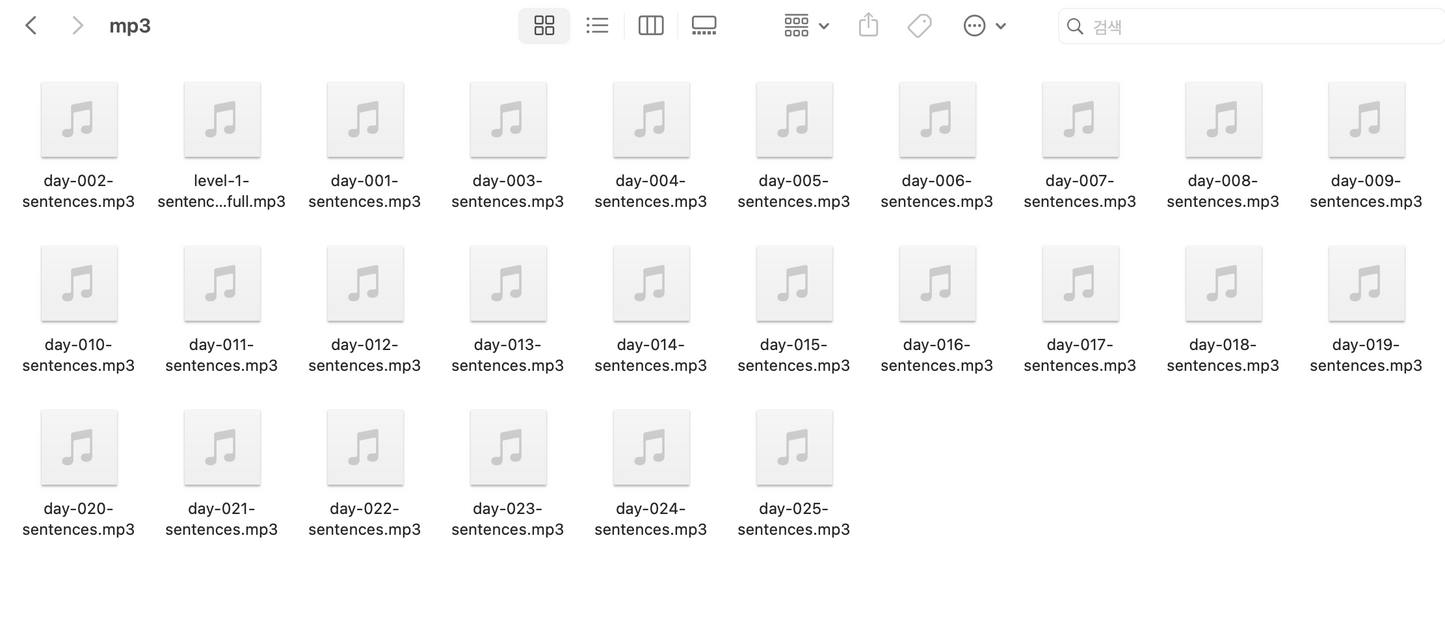
Task: Switch to gallery view
Action: [704, 26]
